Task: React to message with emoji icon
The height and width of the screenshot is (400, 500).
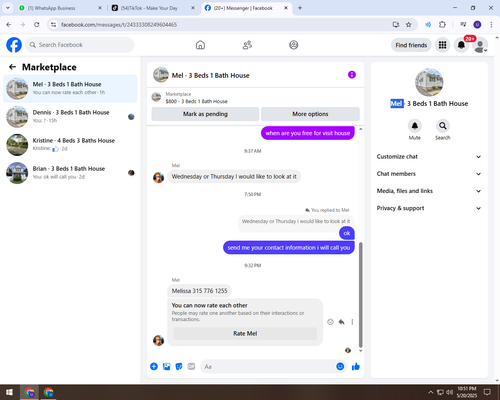Action: (x=330, y=322)
